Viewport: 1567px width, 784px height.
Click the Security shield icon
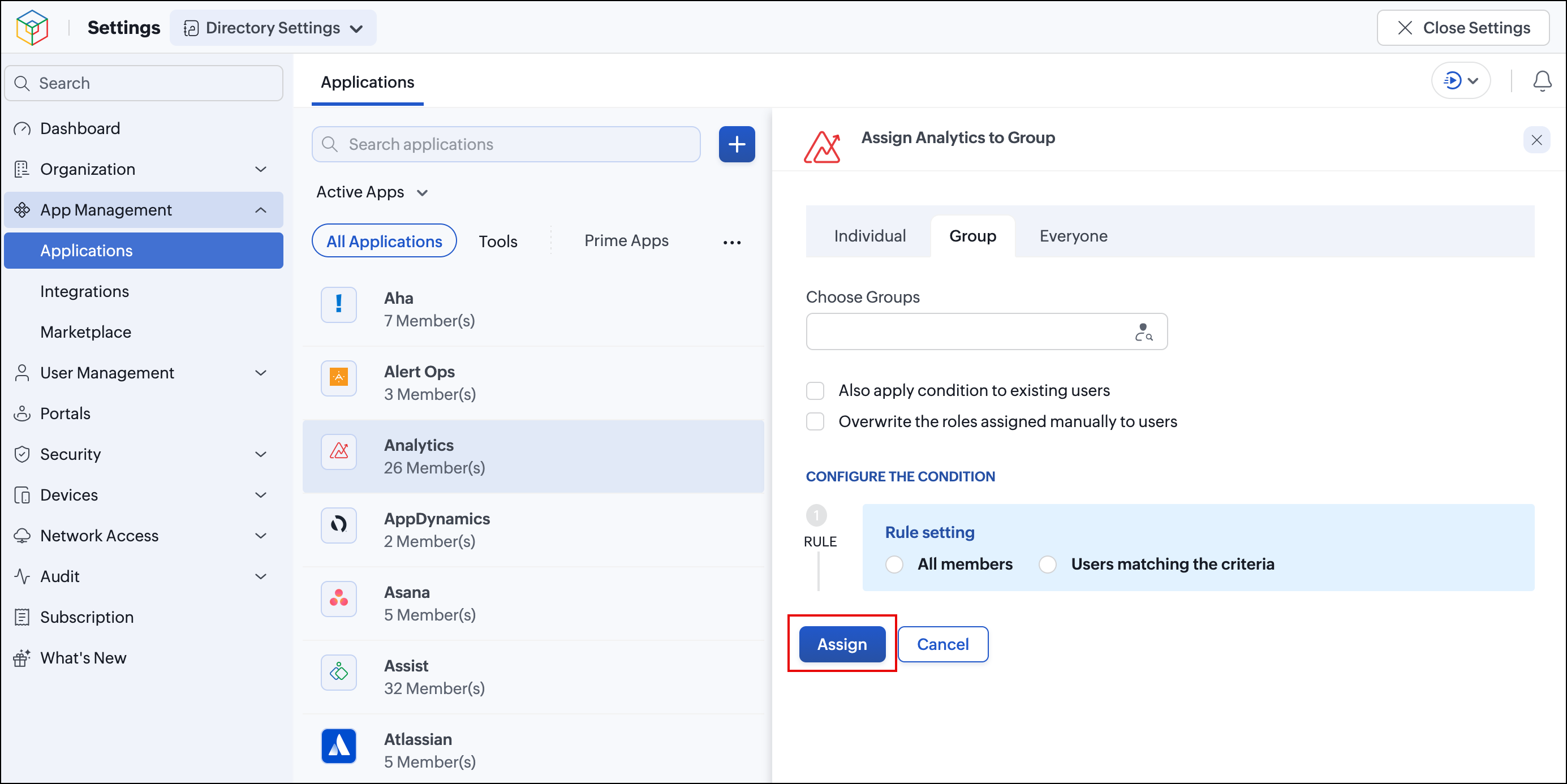tap(22, 454)
